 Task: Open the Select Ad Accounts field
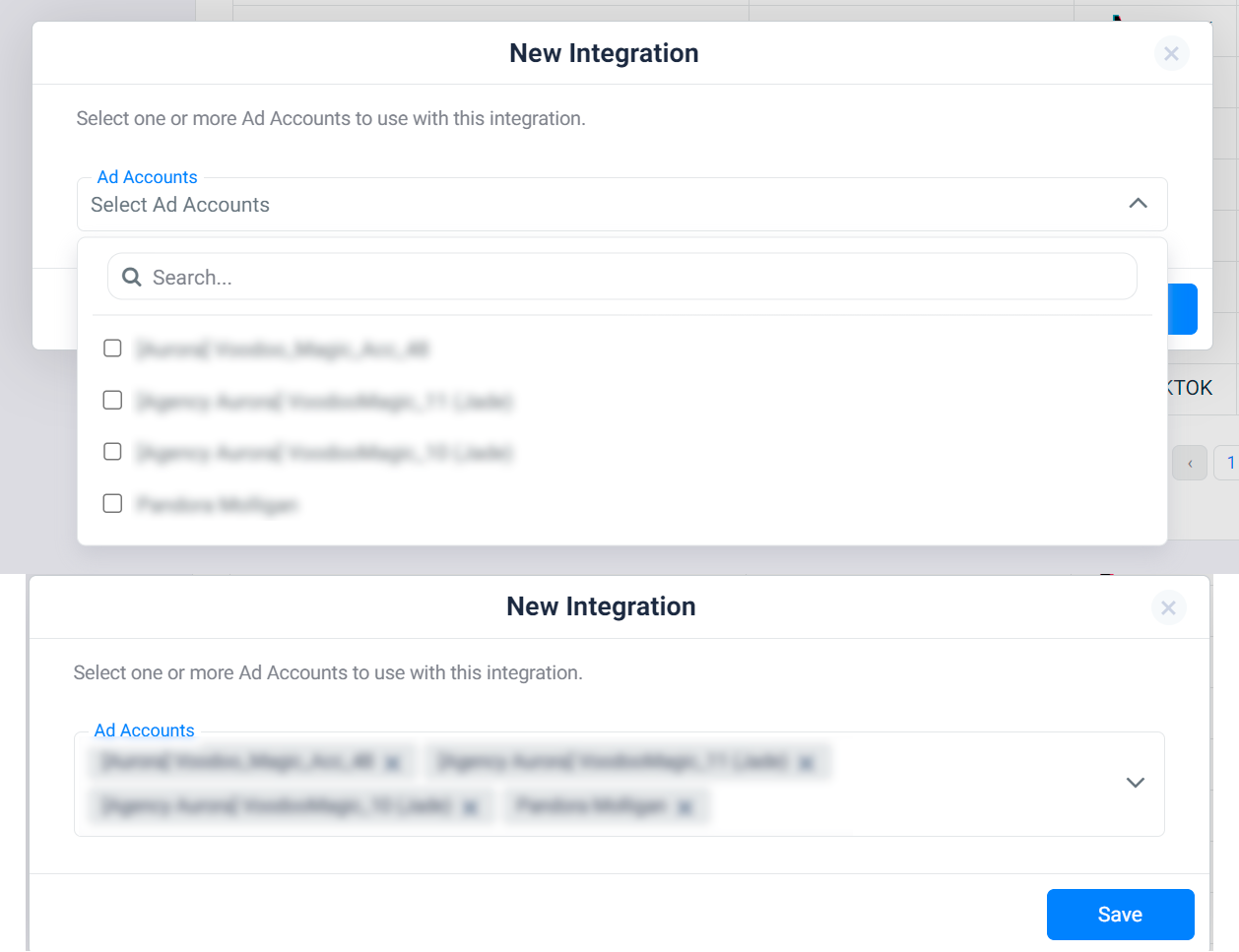[x=621, y=205]
